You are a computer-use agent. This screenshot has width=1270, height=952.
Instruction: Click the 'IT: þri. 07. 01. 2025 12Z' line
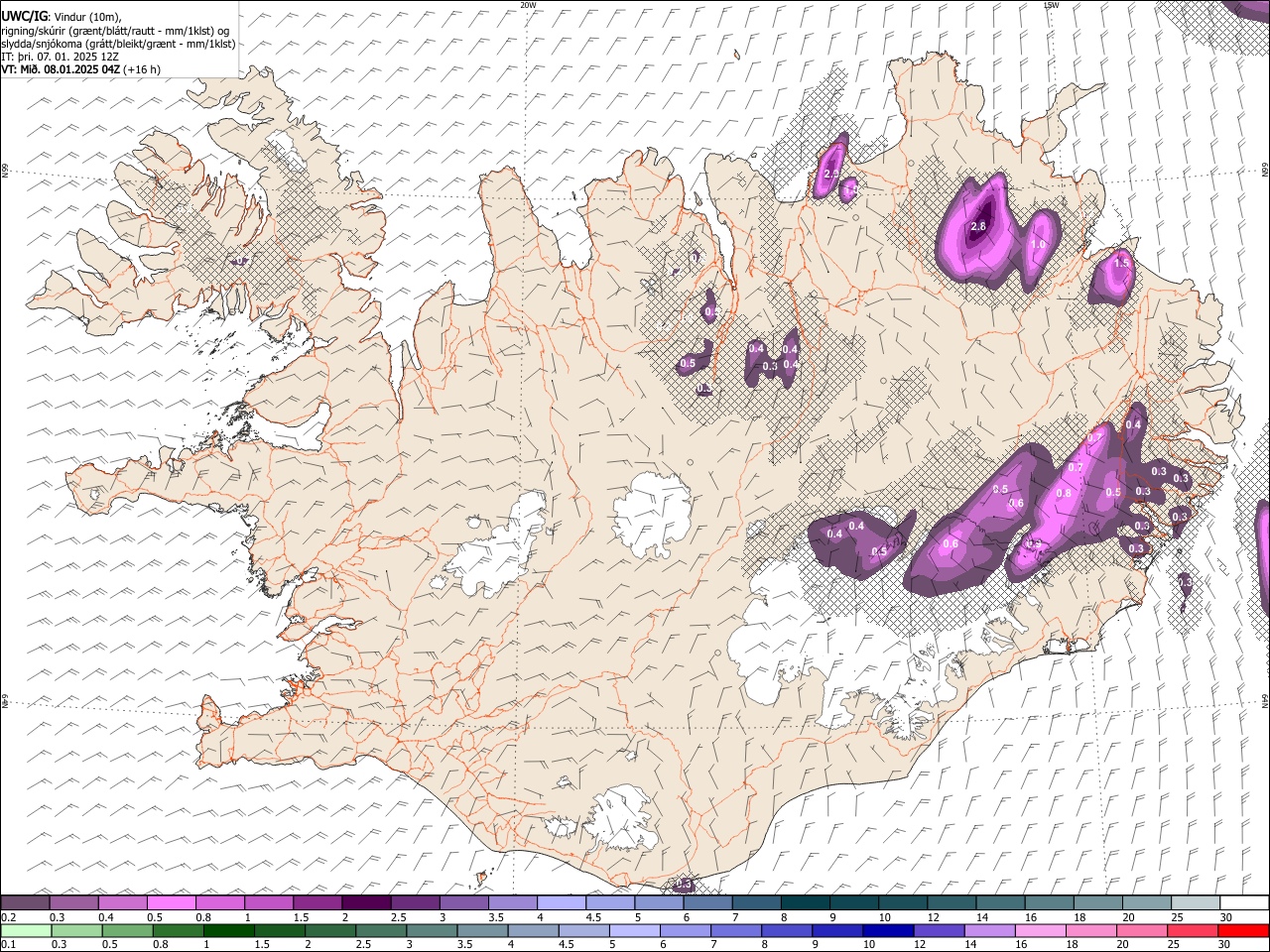coord(61,57)
